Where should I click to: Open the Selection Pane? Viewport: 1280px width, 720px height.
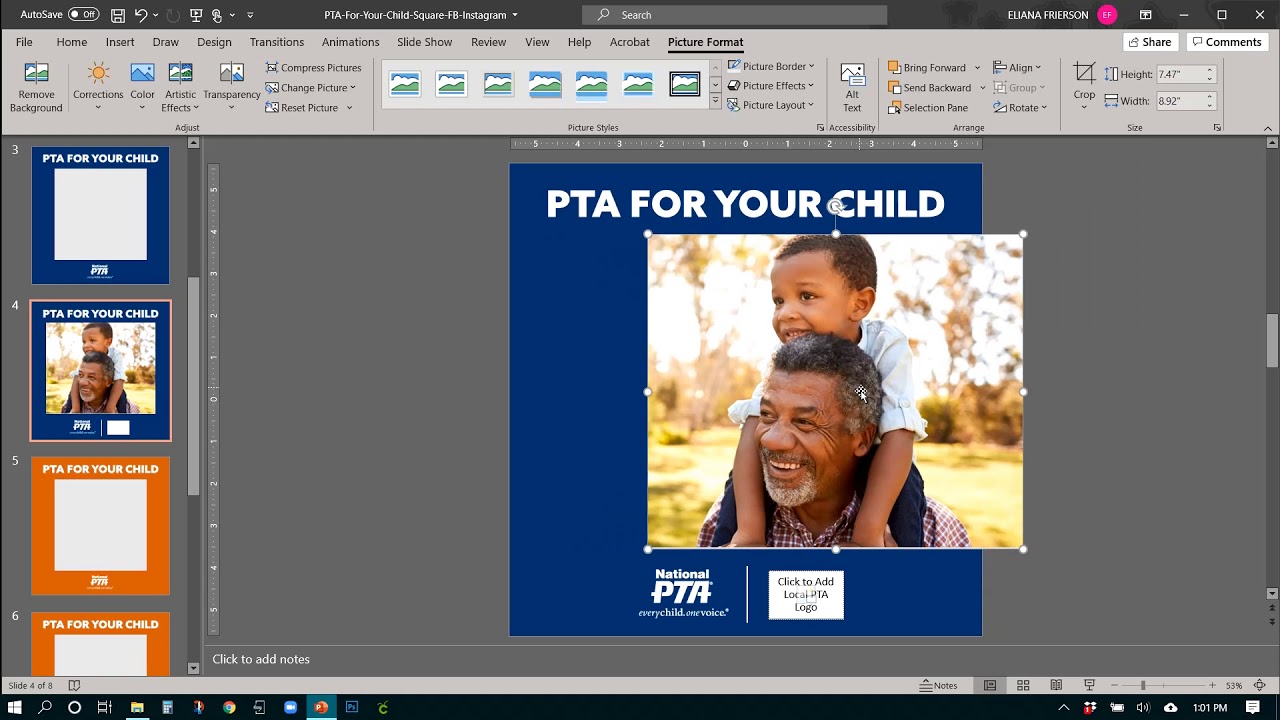[927, 107]
